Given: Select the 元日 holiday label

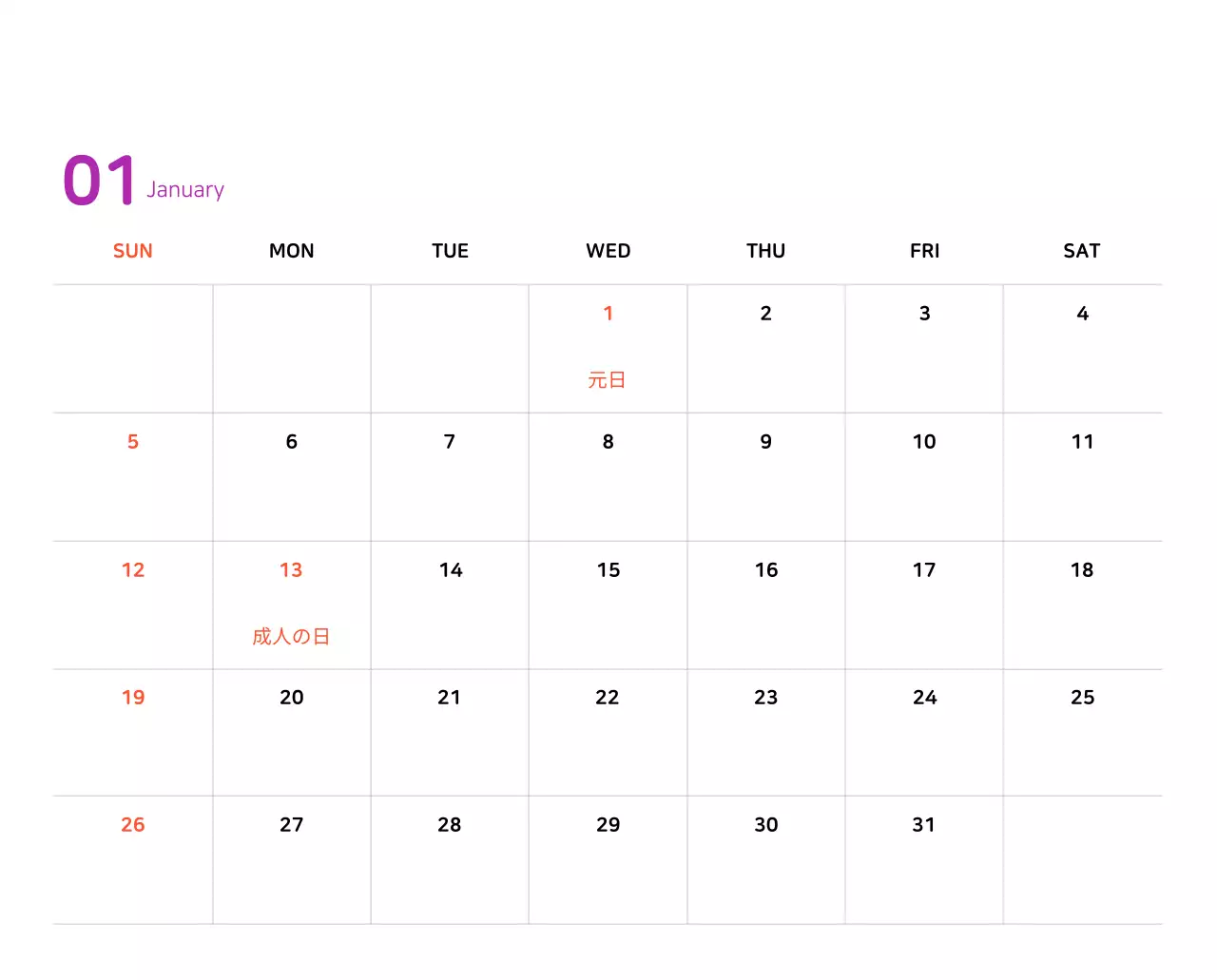Looking at the screenshot, I should pyautogui.click(x=607, y=380).
